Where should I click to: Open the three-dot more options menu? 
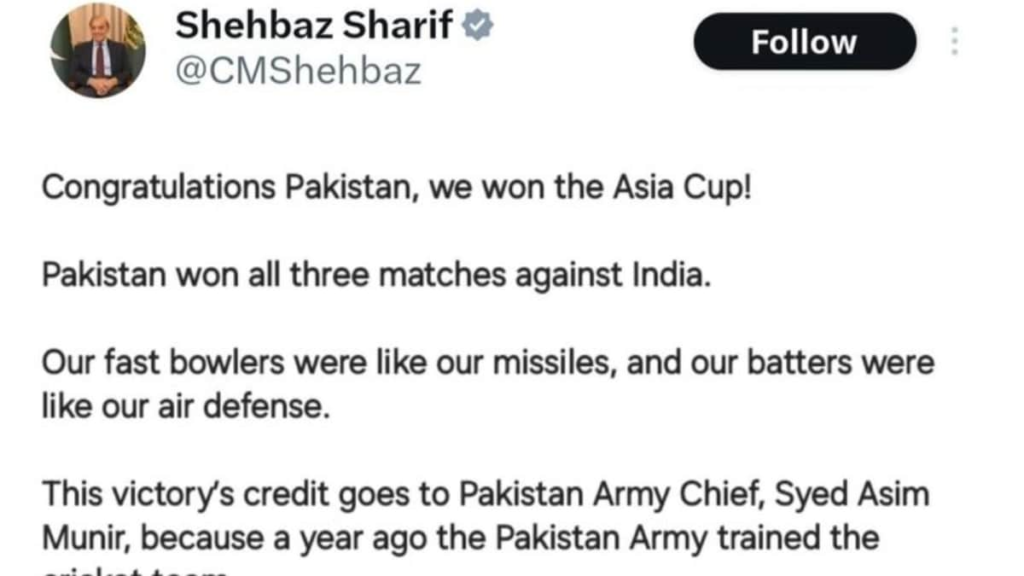pos(955,41)
